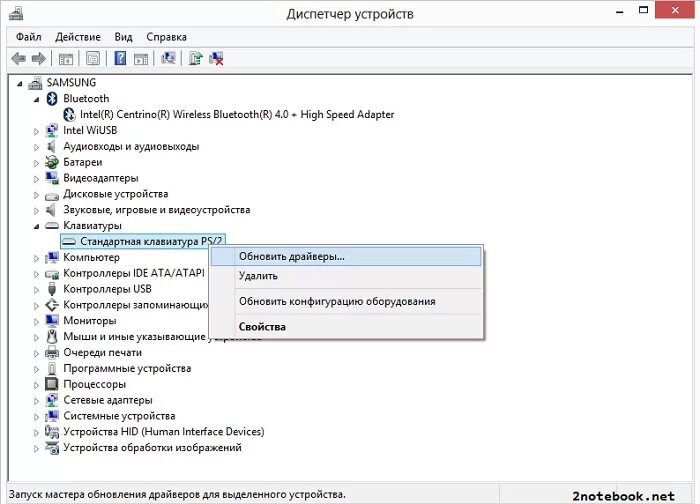Click the SAMSUNG computer root icon
This screenshot has height=504, width=700.
(x=35, y=83)
